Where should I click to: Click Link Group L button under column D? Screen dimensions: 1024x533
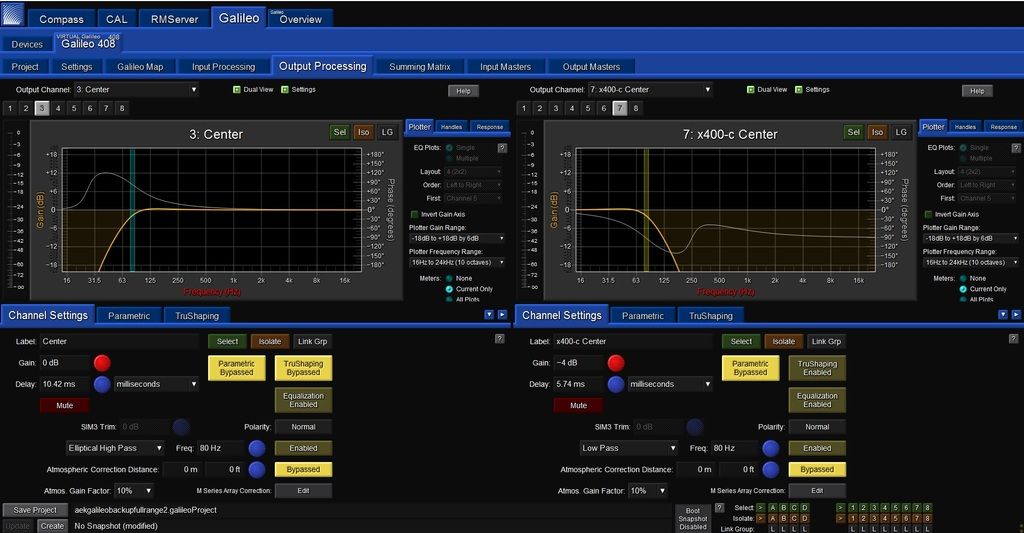[805, 529]
